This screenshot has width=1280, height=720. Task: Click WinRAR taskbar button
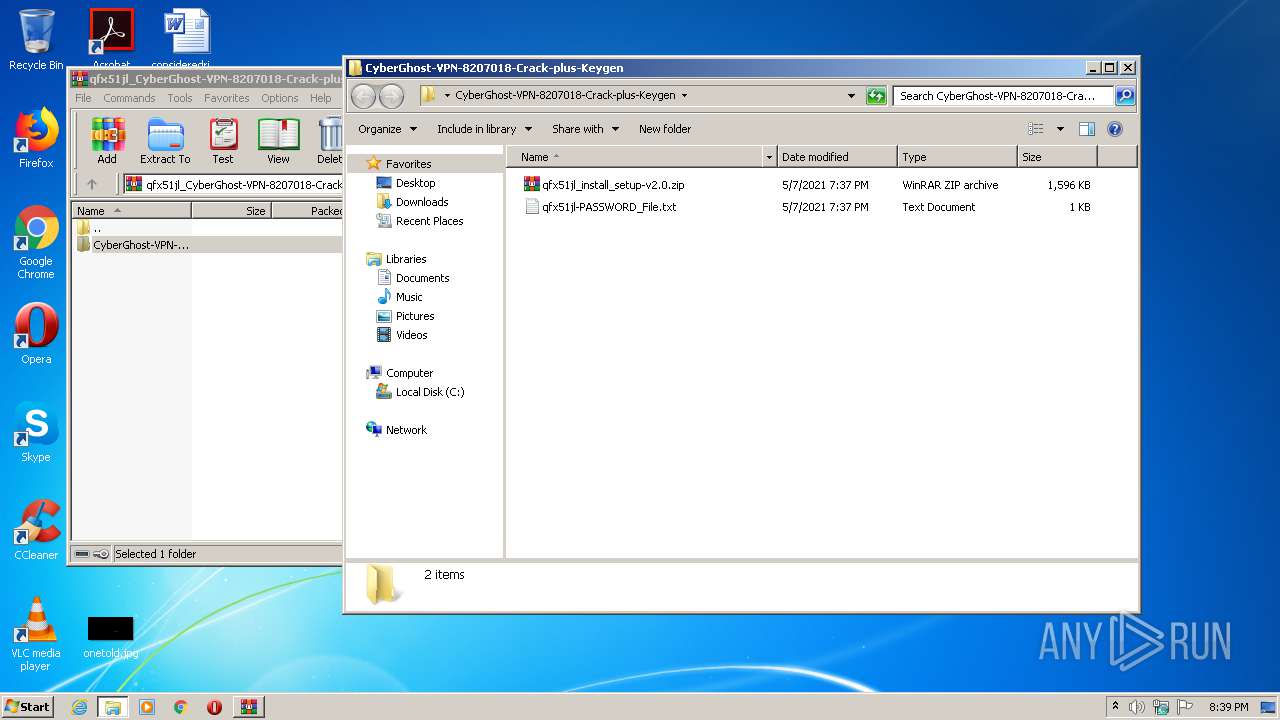[248, 707]
